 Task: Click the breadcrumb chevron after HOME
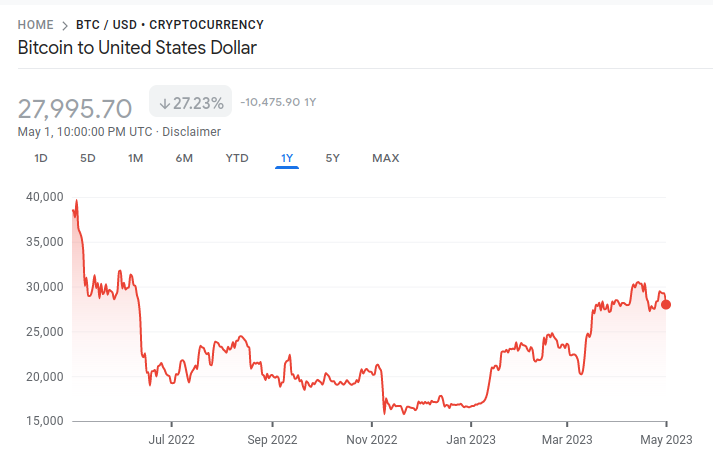pos(65,24)
